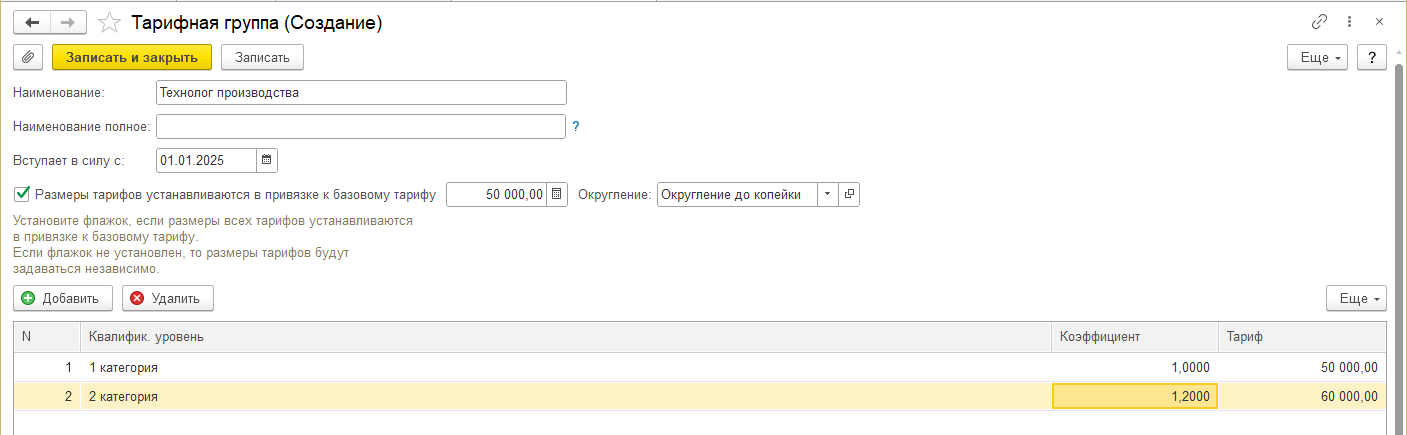Open rounding method form with open icon
The height and width of the screenshot is (435, 1407).
tap(850, 194)
